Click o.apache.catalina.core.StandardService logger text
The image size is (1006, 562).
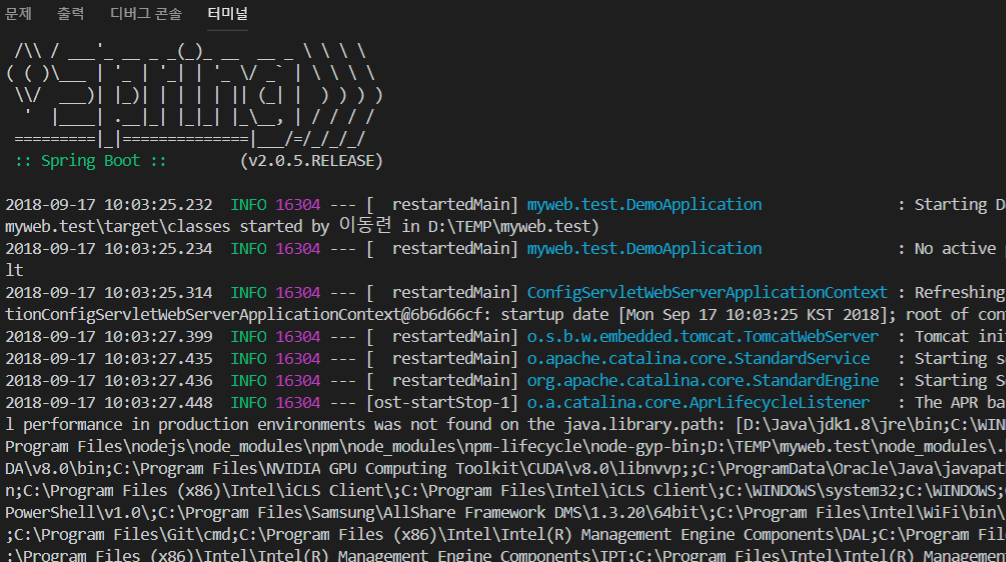click(x=698, y=358)
